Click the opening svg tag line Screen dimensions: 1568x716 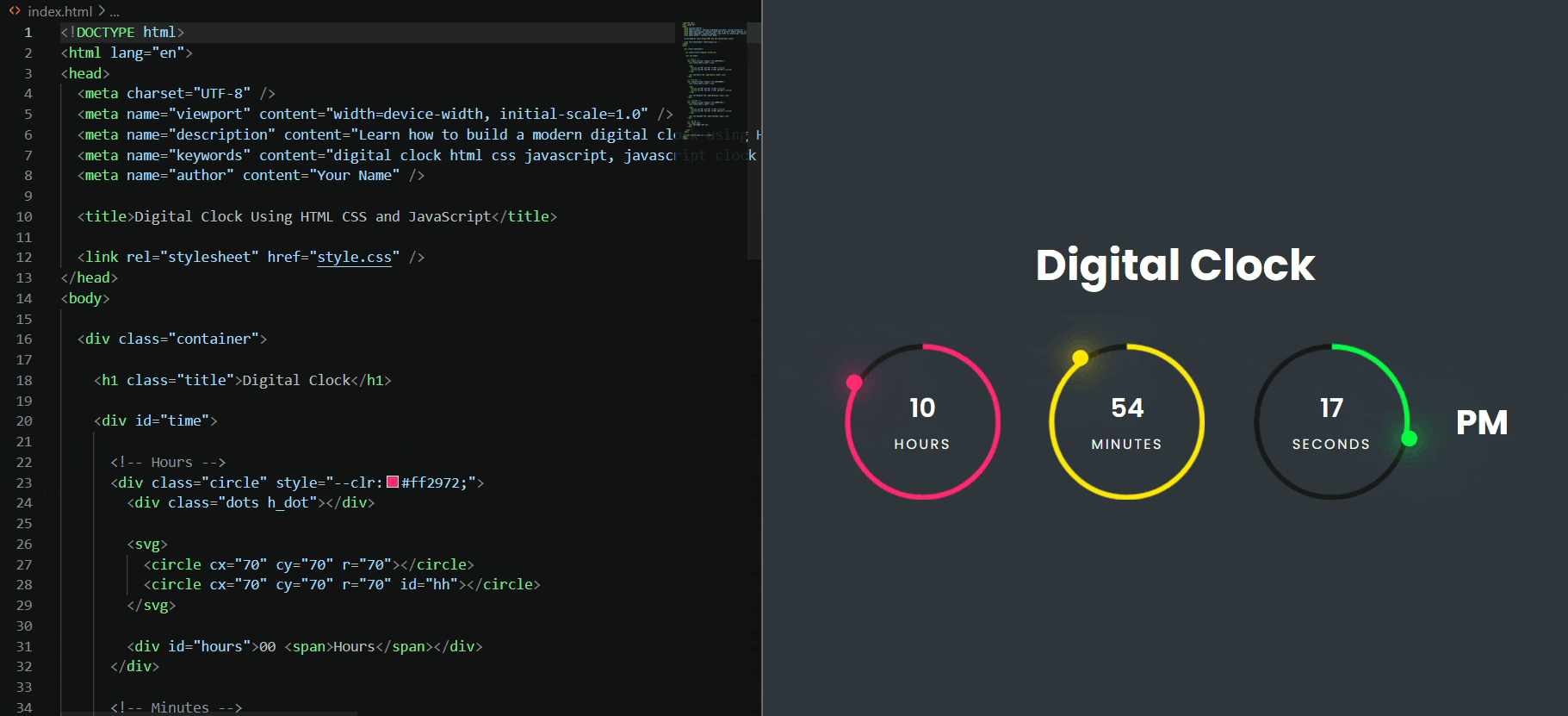(147, 544)
